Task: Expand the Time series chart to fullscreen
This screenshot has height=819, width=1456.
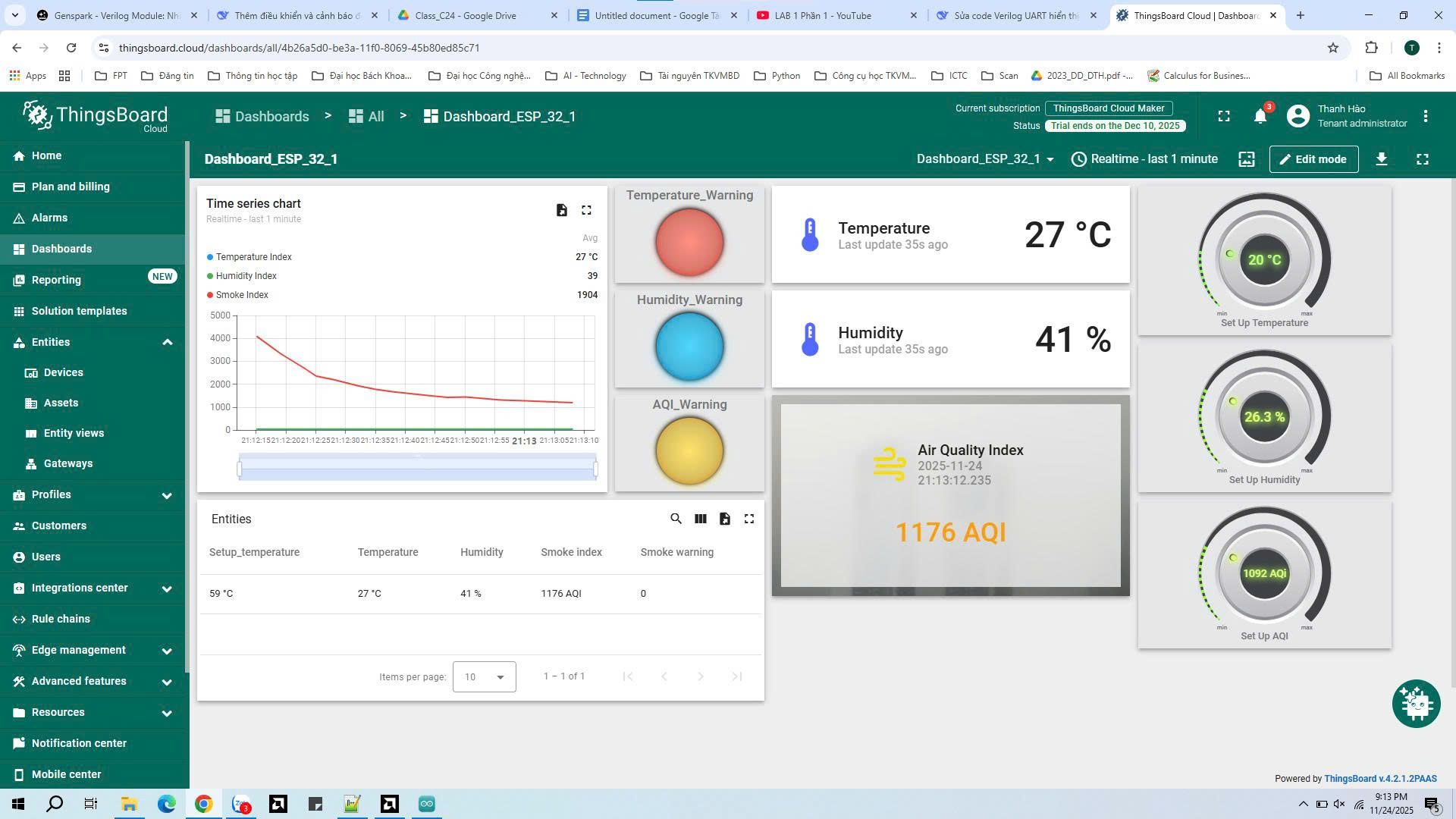Action: (x=586, y=210)
